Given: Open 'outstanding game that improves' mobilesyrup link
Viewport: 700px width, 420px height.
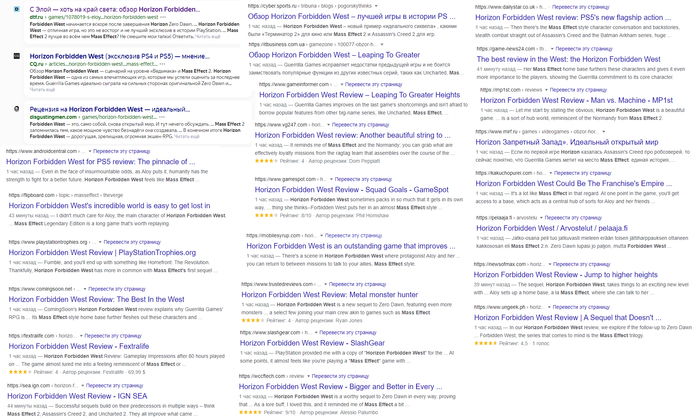Looking at the screenshot, I should (x=351, y=246).
